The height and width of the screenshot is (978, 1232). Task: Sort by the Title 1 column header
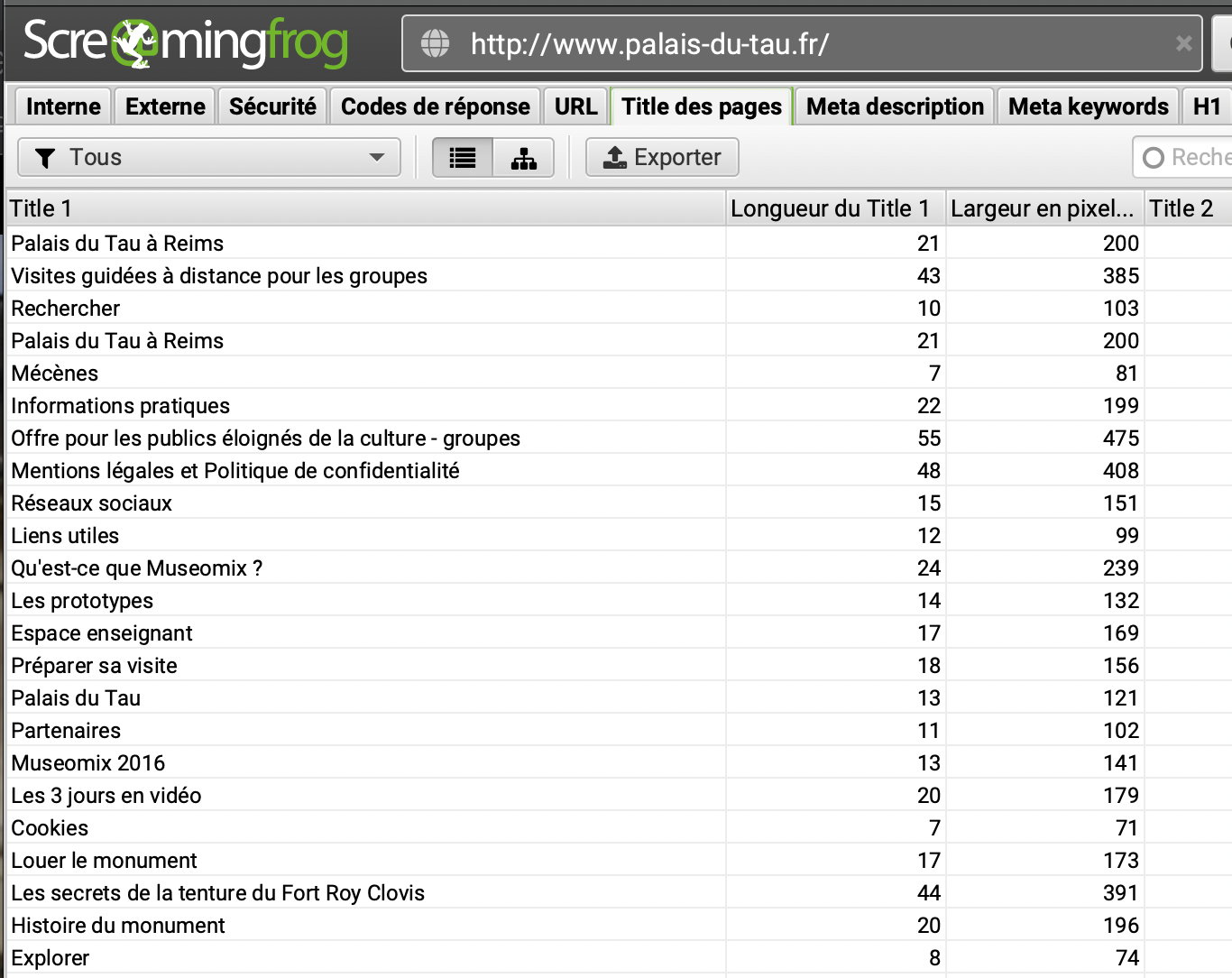click(x=365, y=208)
